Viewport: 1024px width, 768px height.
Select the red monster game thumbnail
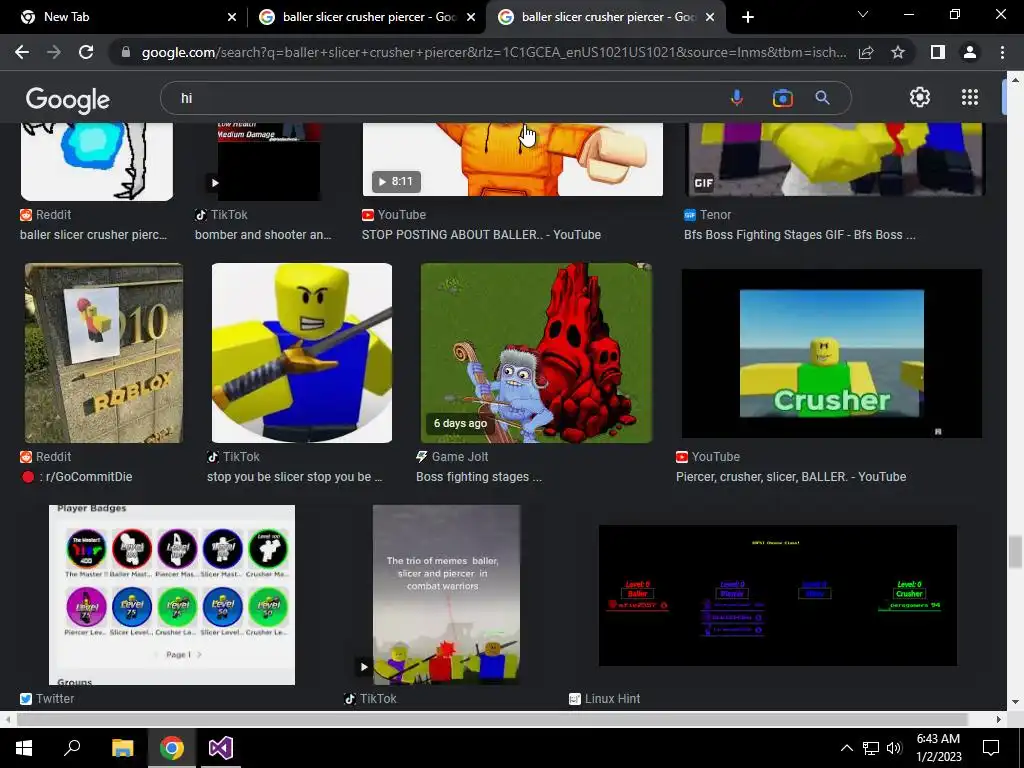536,353
